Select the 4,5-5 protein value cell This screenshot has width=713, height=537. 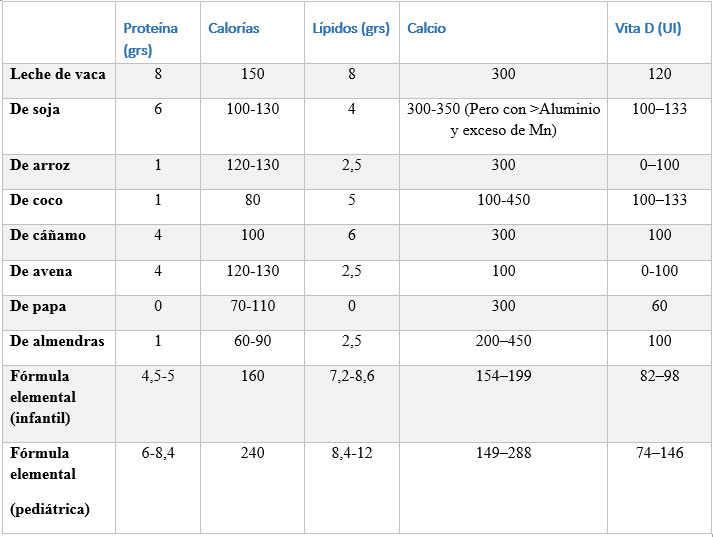coord(158,377)
